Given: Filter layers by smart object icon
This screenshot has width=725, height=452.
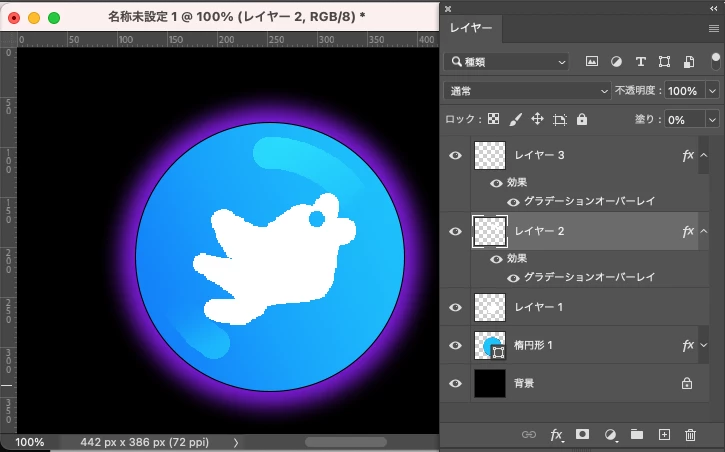Looking at the screenshot, I should (x=689, y=61).
